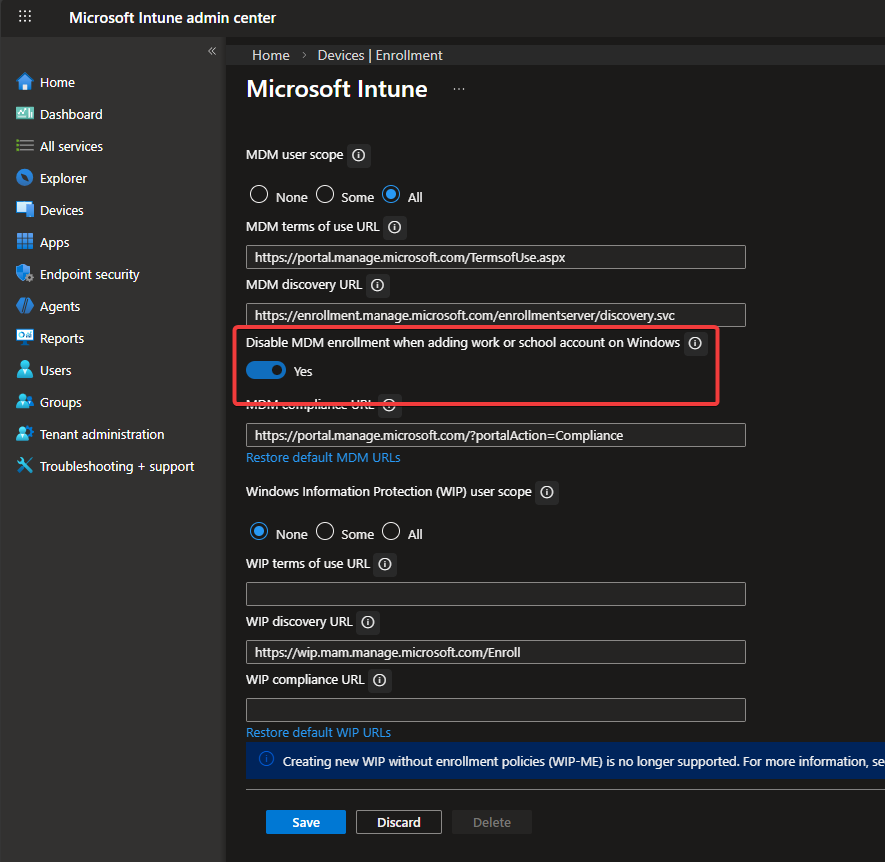Open the Home menu item
Viewport: 885px width, 862px height.
(57, 82)
